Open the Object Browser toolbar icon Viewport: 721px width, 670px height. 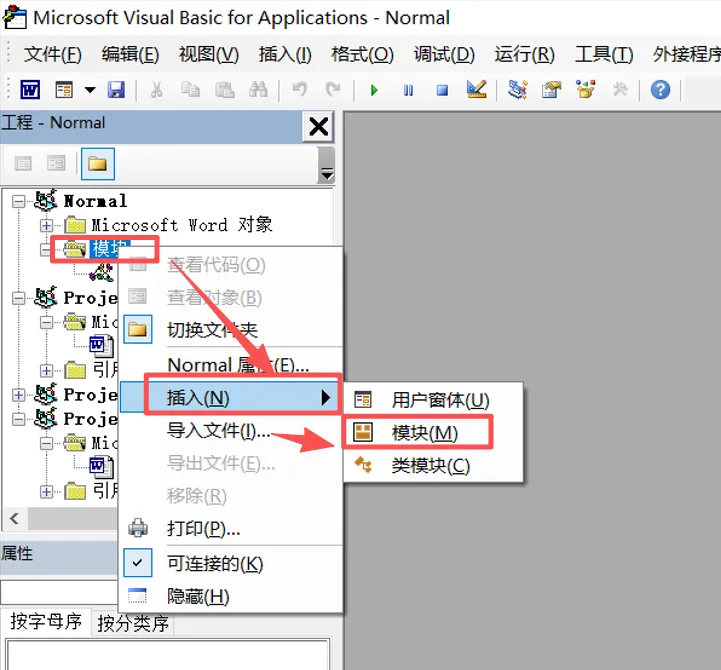click(585, 89)
